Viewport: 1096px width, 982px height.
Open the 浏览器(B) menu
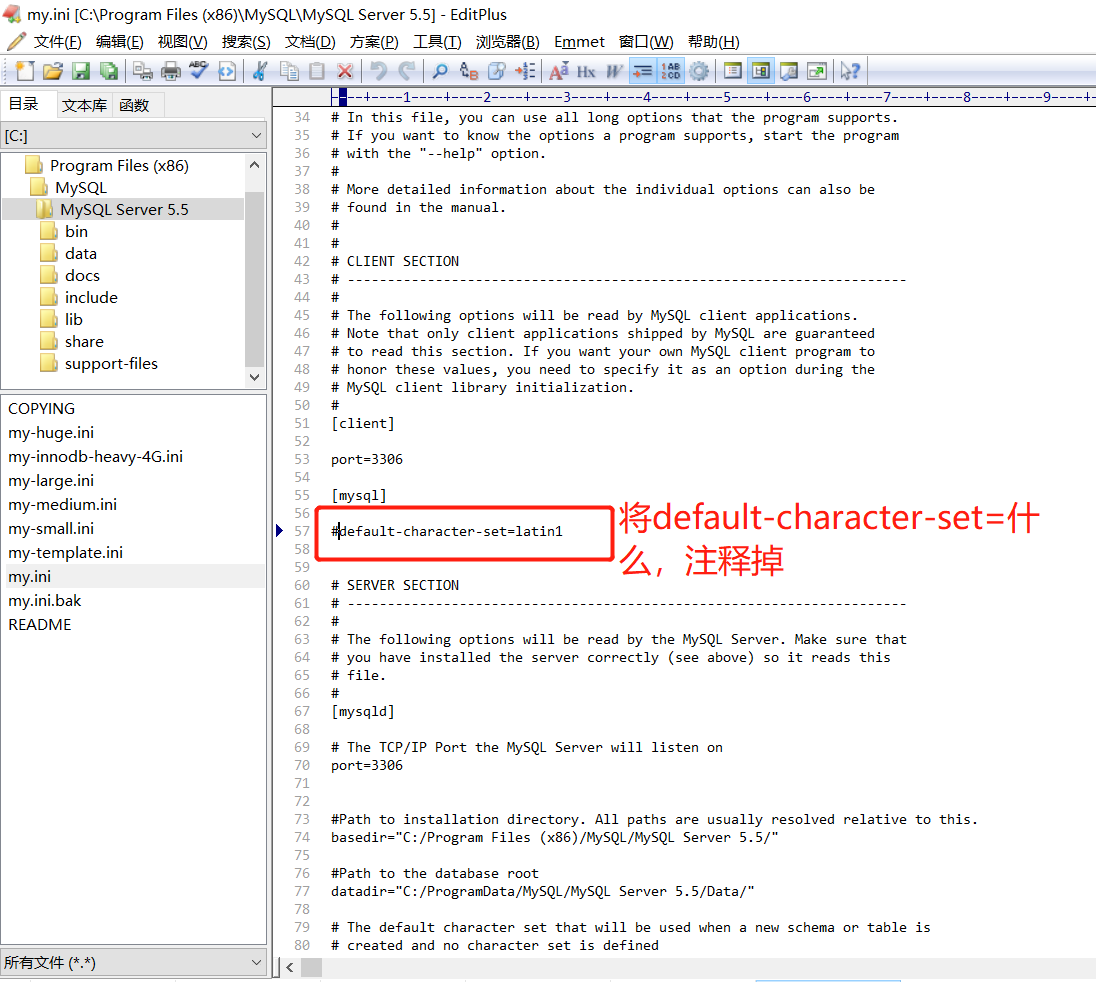click(x=507, y=42)
